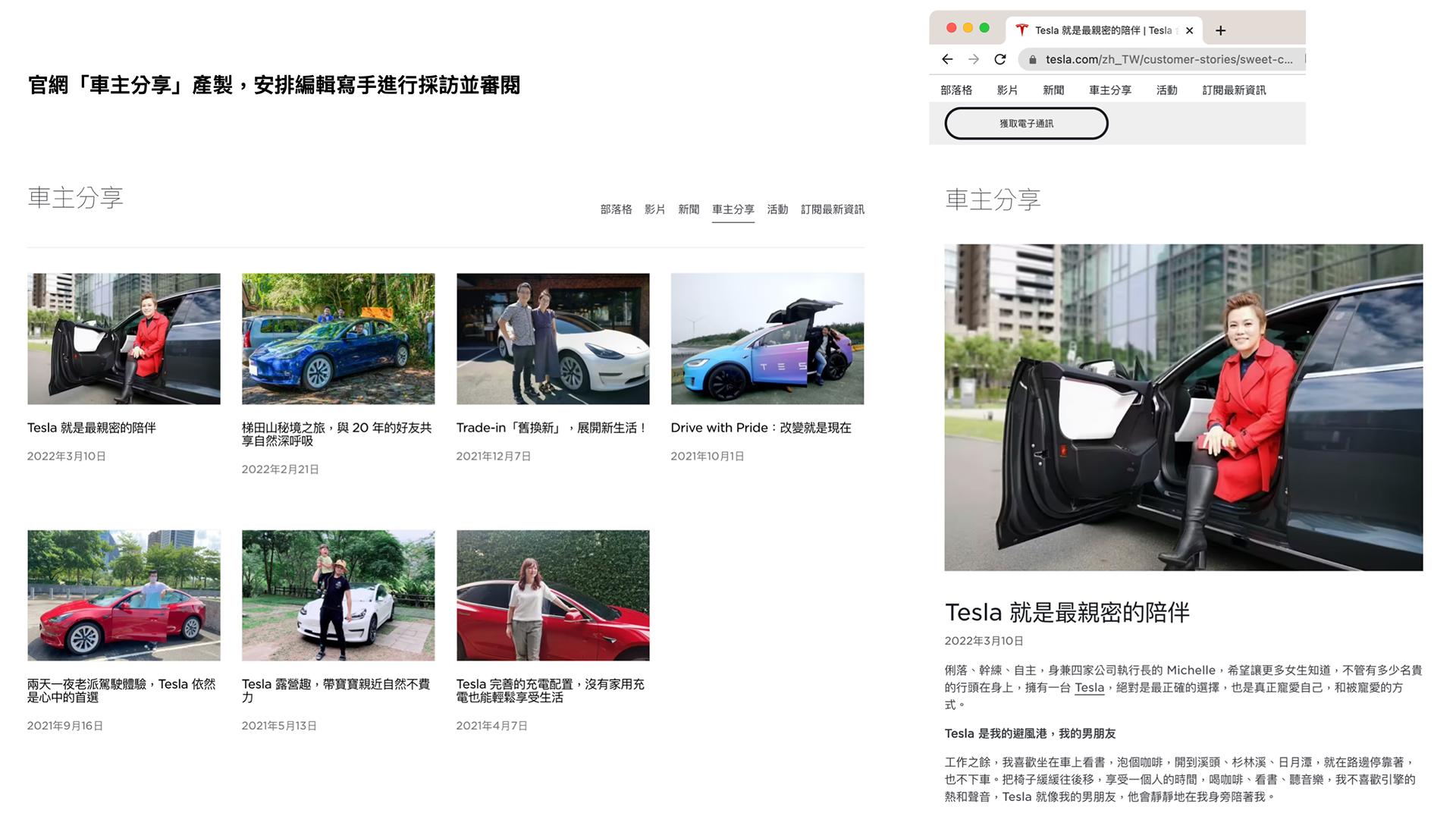
Task: Click the 獲取電子通訊 button
Action: click(1026, 124)
